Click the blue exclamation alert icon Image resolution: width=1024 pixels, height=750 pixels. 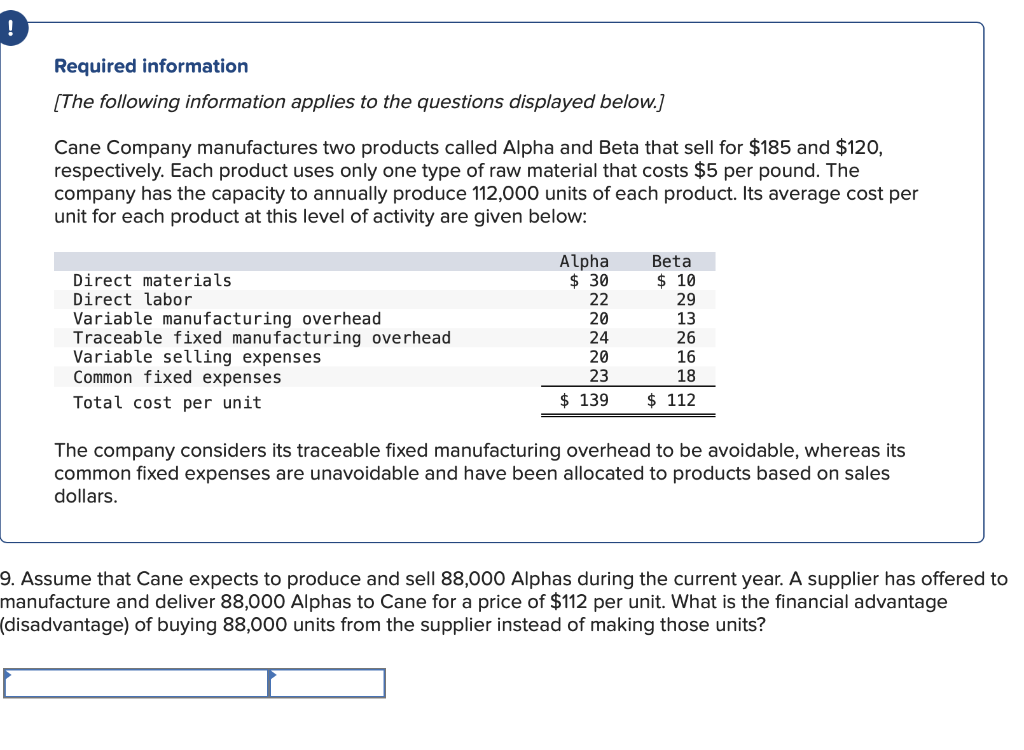pyautogui.click(x=14, y=28)
